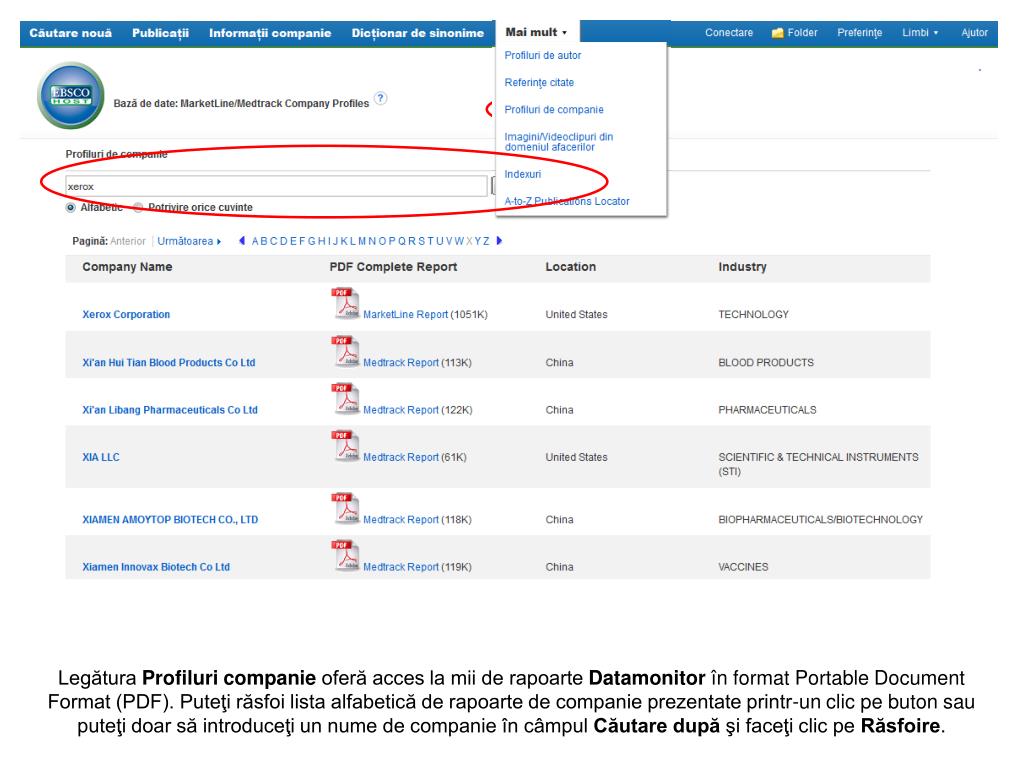Image resolution: width=1024 pixels, height=768 pixels.
Task: Click the Company Name column header
Action: tap(127, 267)
